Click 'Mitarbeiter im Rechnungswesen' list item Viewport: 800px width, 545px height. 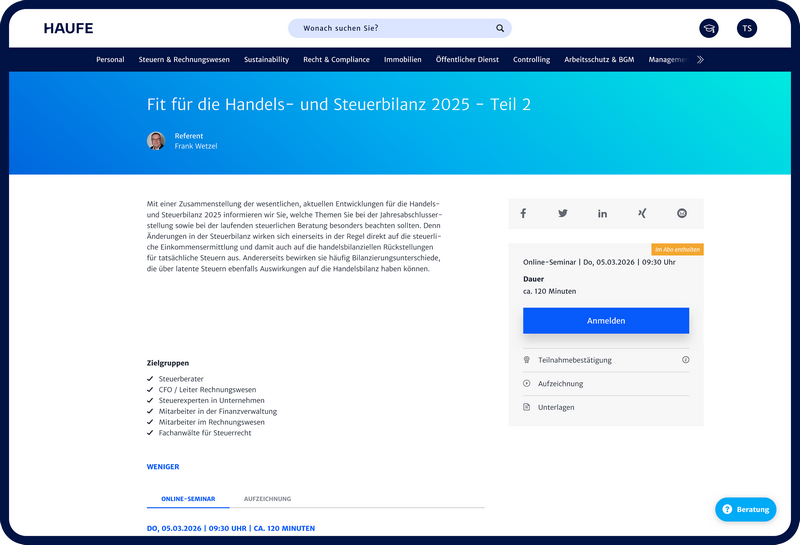(x=212, y=422)
